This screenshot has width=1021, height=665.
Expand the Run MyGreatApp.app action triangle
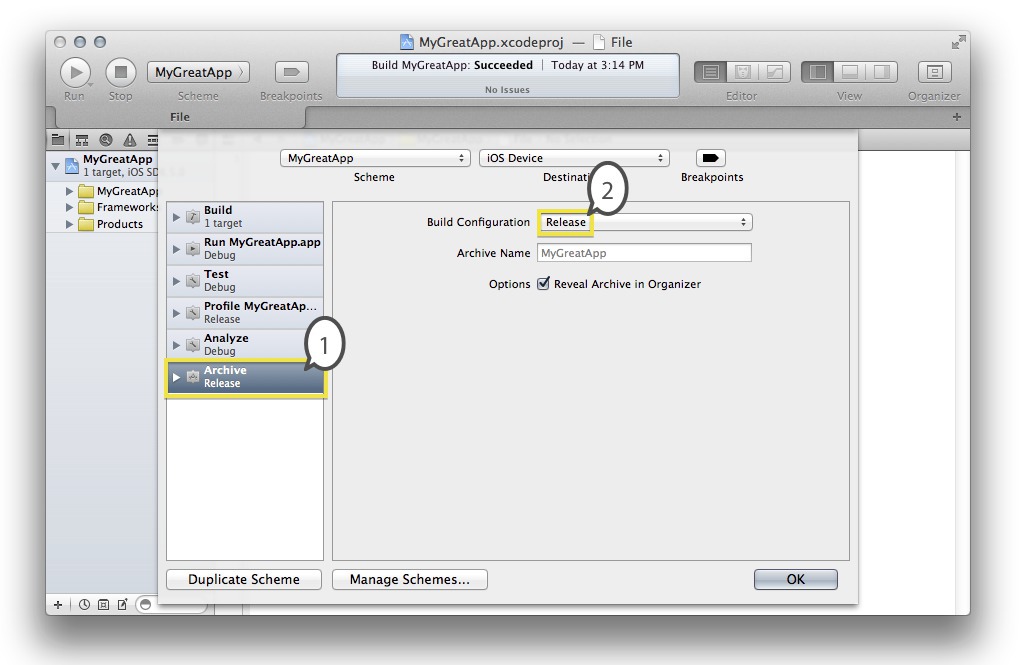[x=176, y=249]
